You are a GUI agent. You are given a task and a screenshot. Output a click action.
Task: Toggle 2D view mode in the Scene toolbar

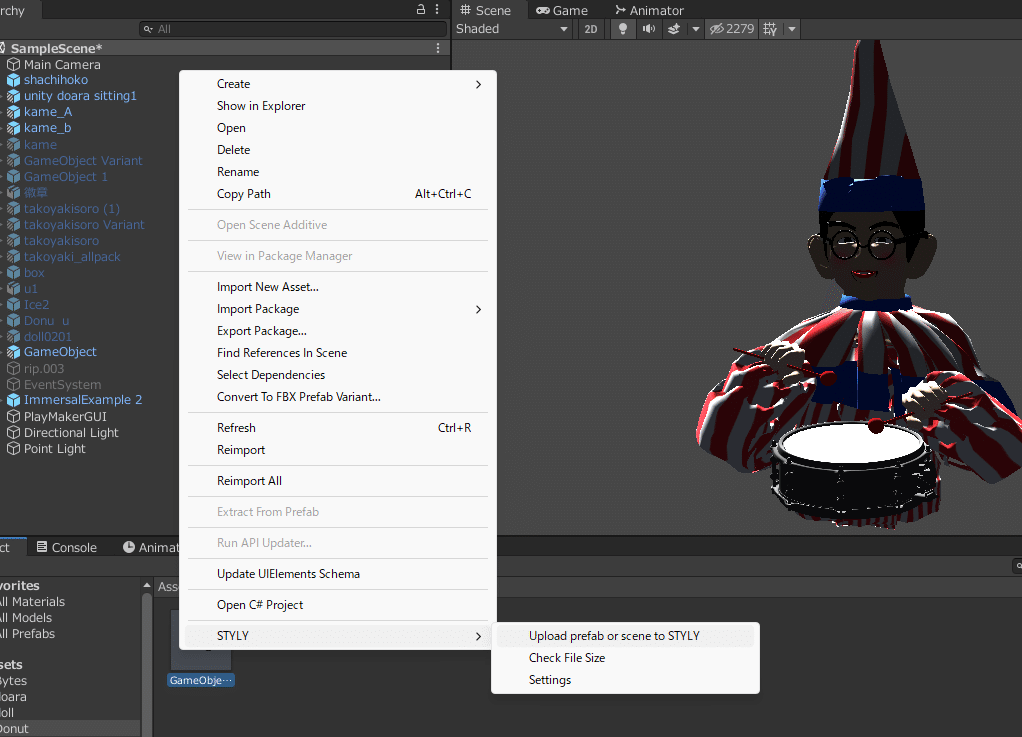tap(591, 29)
